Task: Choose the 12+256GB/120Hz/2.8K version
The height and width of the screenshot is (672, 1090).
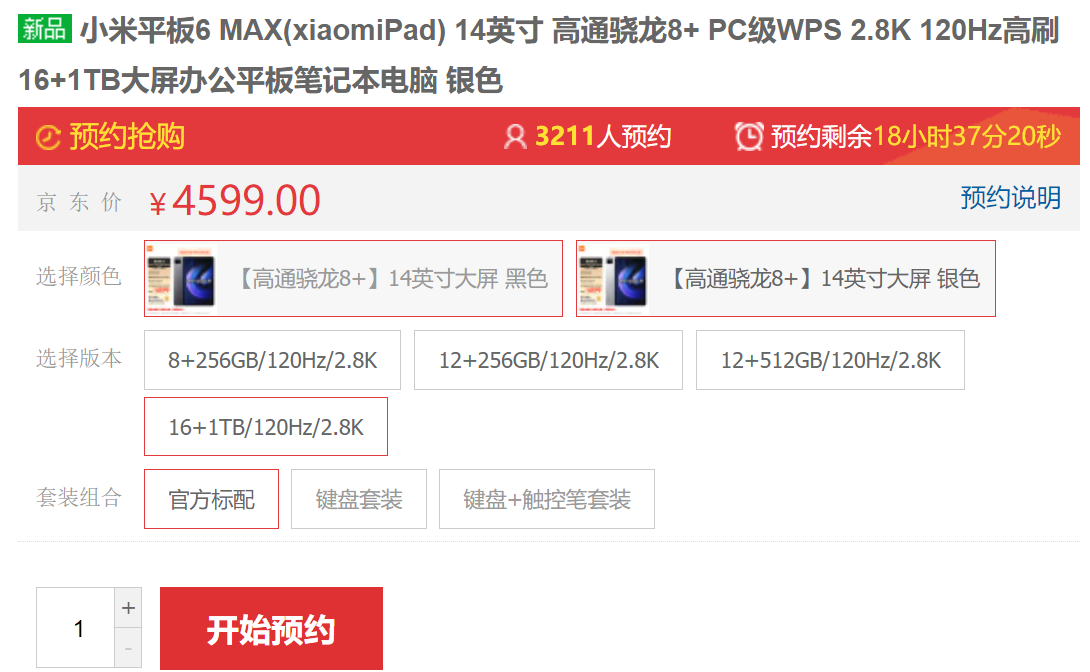Action: pos(548,360)
